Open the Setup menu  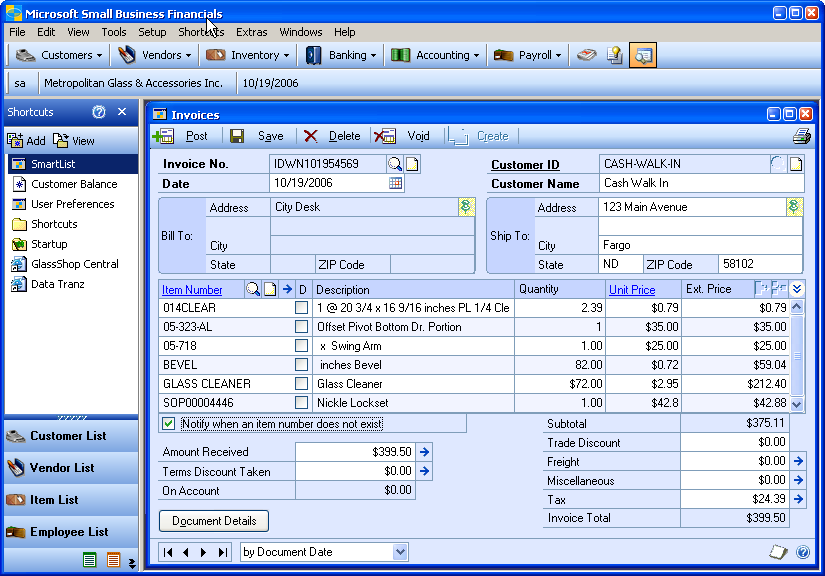pyautogui.click(x=152, y=32)
